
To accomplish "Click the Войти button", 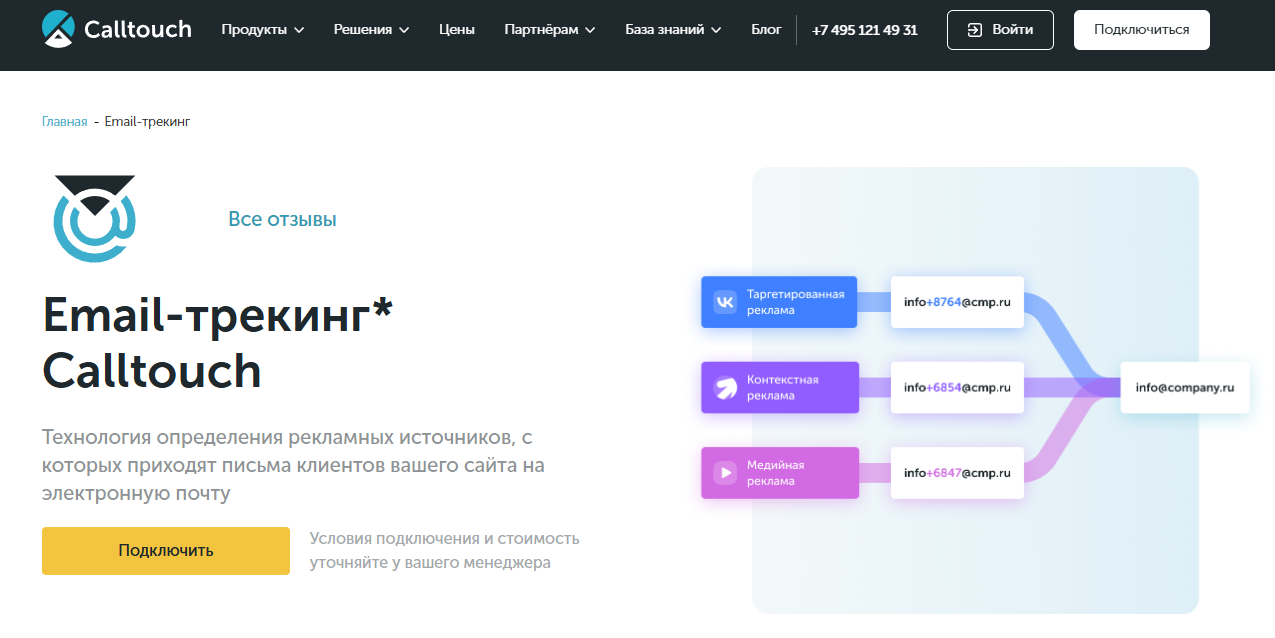I will pyautogui.click(x=1000, y=30).
